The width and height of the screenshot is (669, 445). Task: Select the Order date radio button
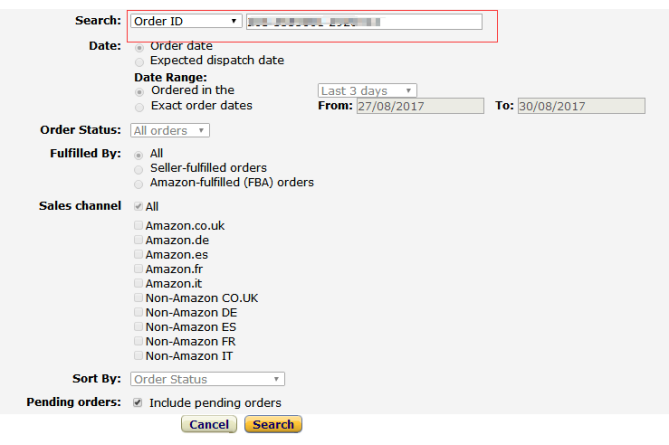139,47
